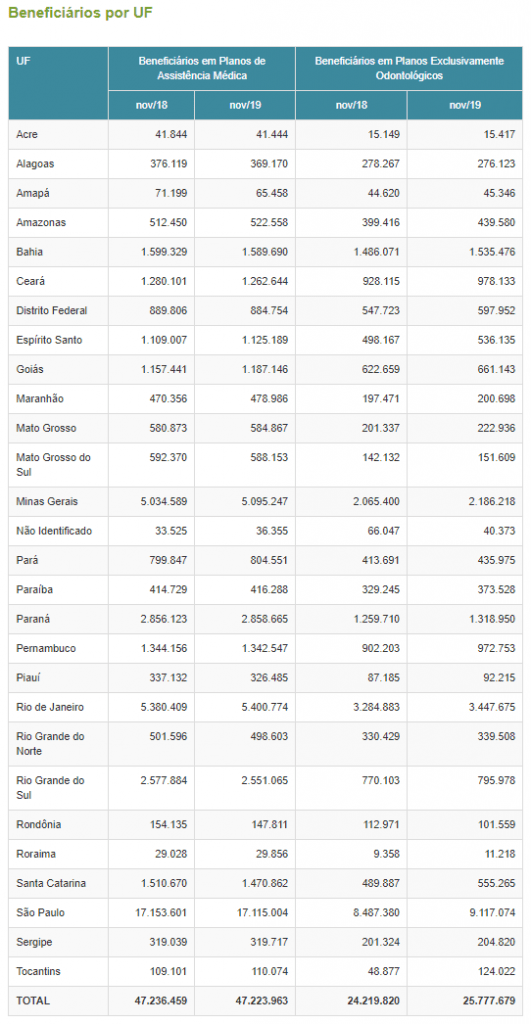The image size is (531, 1024).
Task: Click Beneficiários em Planos Exclusivamente Odontológicos header
Action: coord(409,69)
